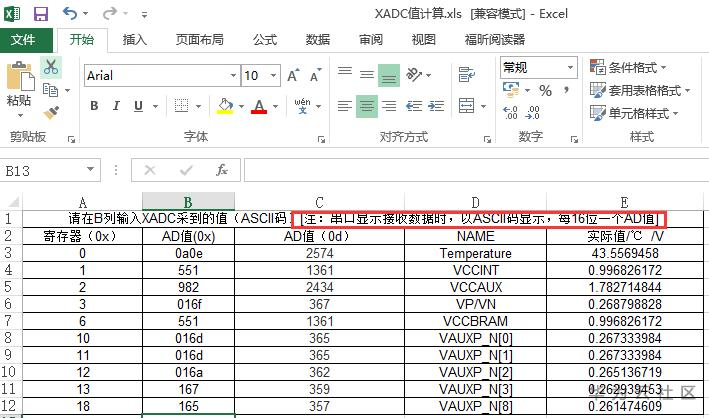Image resolution: width=709 pixels, height=418 pixels.
Task: Click the Increase Decimal icon
Action: [511, 113]
